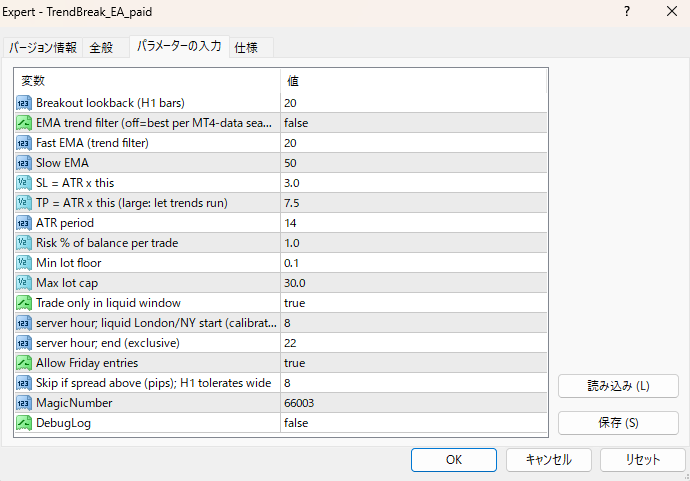Edit the Min lot floor value 0.1
Screen dimensions: 690x481
click(x=414, y=263)
